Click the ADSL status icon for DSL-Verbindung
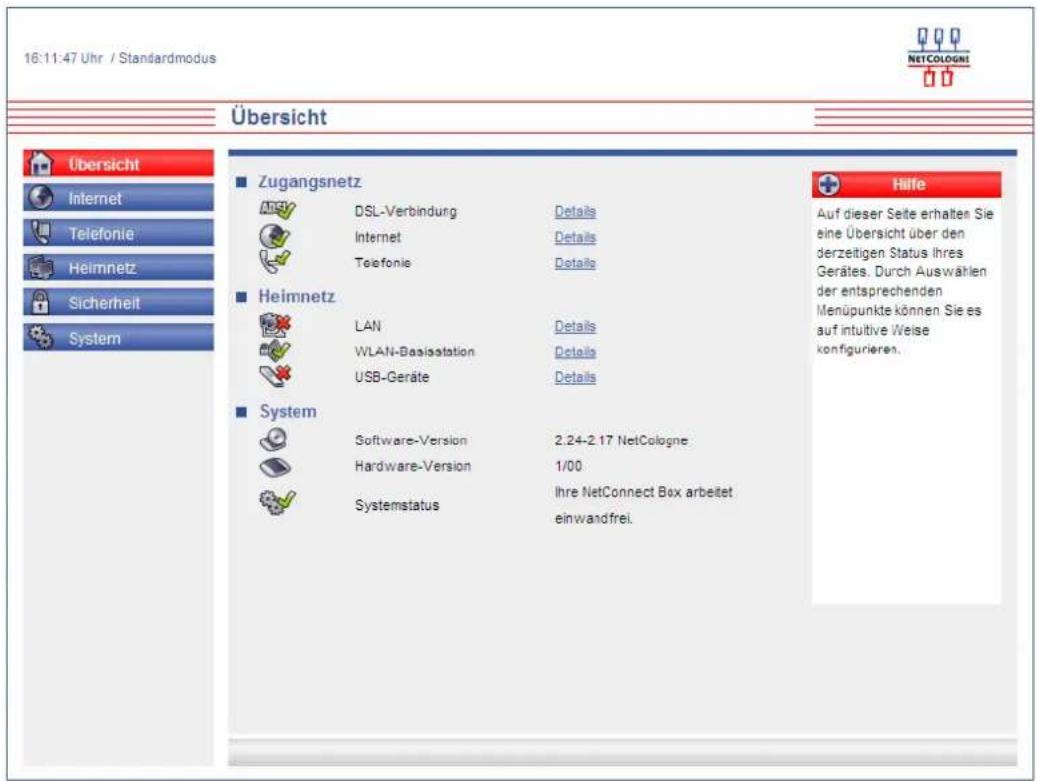Image resolution: width=1037 pixels, height=781 pixels. 277,210
